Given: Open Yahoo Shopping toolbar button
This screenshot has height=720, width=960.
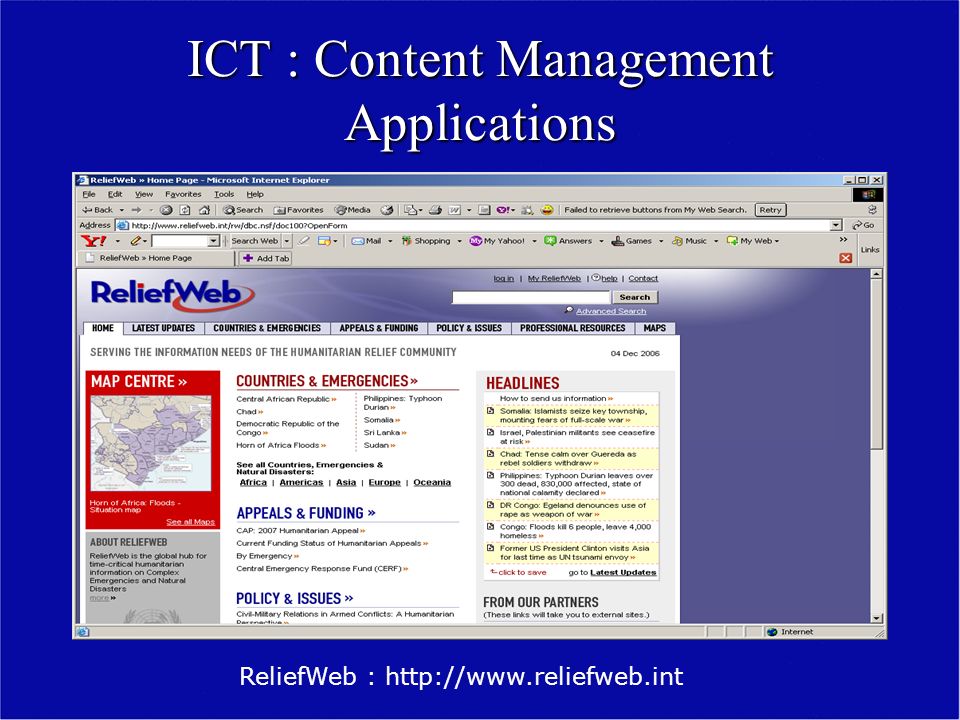Looking at the screenshot, I should pyautogui.click(x=426, y=241).
